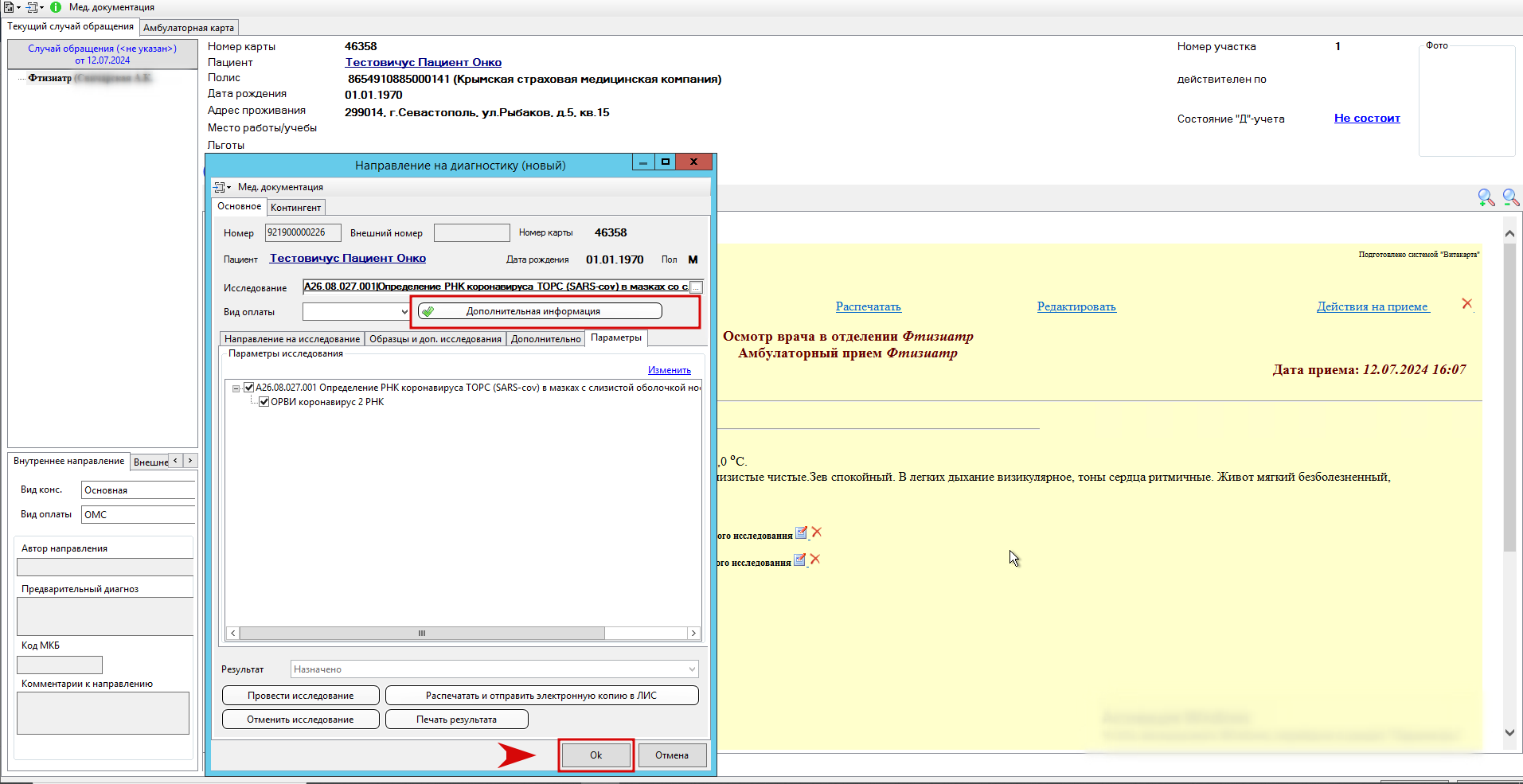The height and width of the screenshot is (784, 1523).
Task: Select Внутреннее направление tab
Action: [x=69, y=461]
